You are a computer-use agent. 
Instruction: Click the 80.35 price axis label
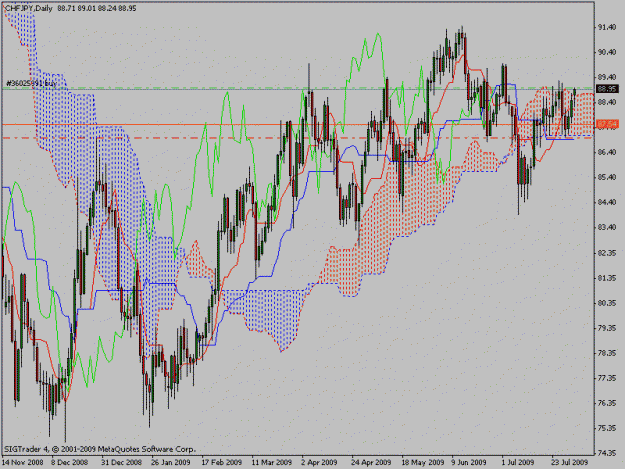607,303
